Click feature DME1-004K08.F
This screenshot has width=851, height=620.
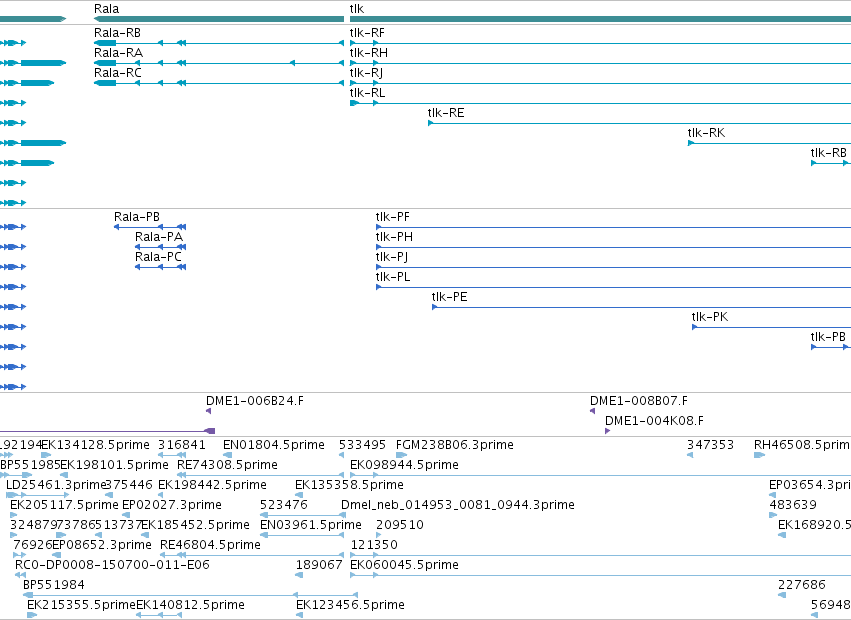click(655, 421)
